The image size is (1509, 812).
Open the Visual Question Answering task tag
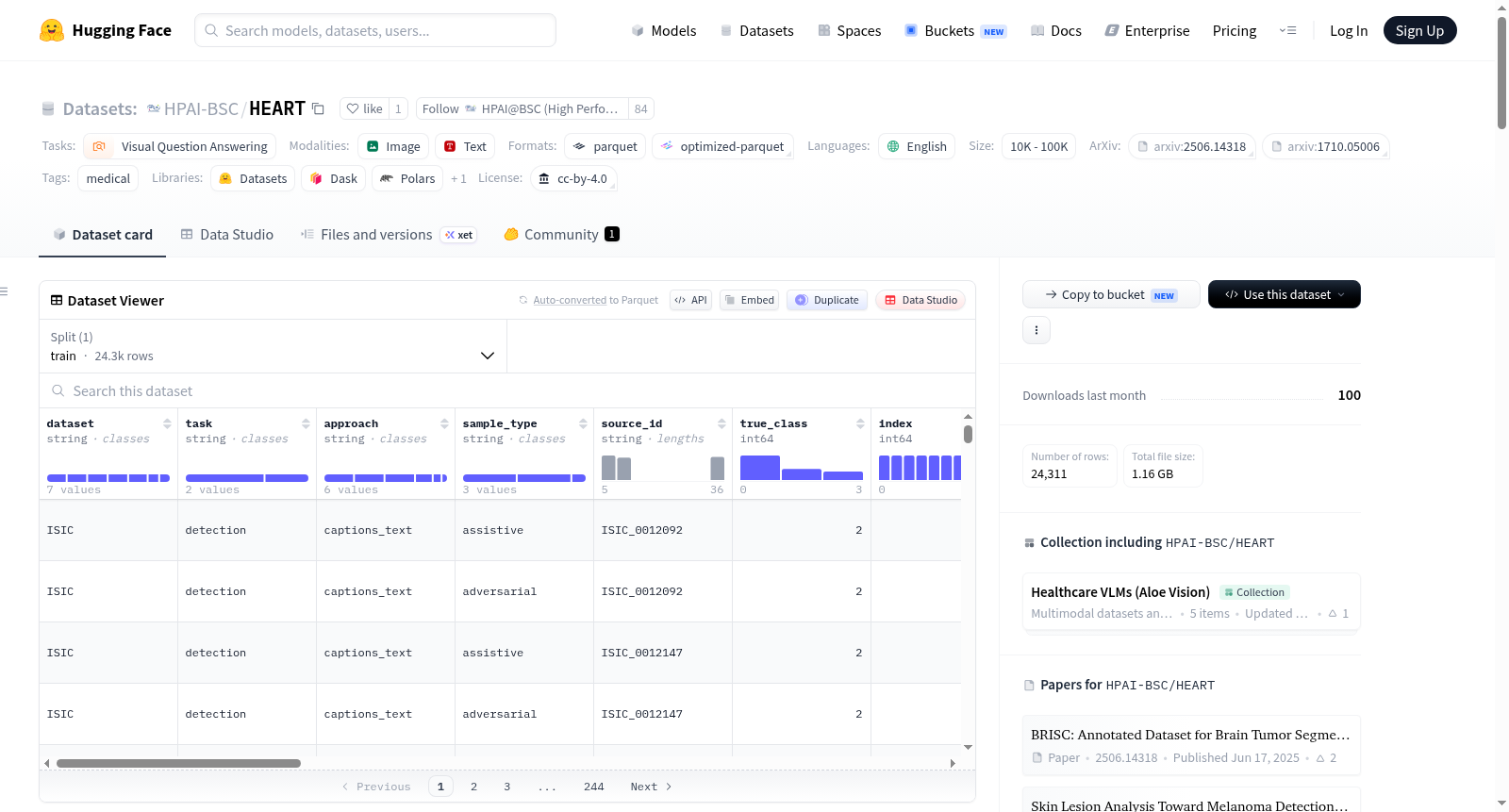pyautogui.click(x=180, y=146)
